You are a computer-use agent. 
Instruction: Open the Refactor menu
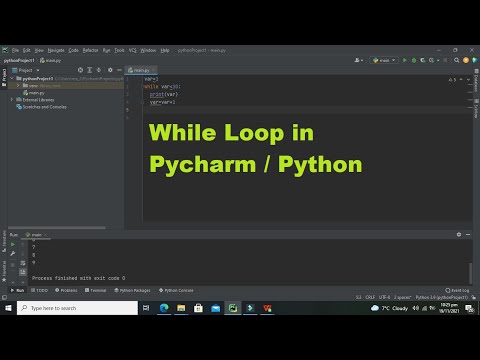[90, 50]
